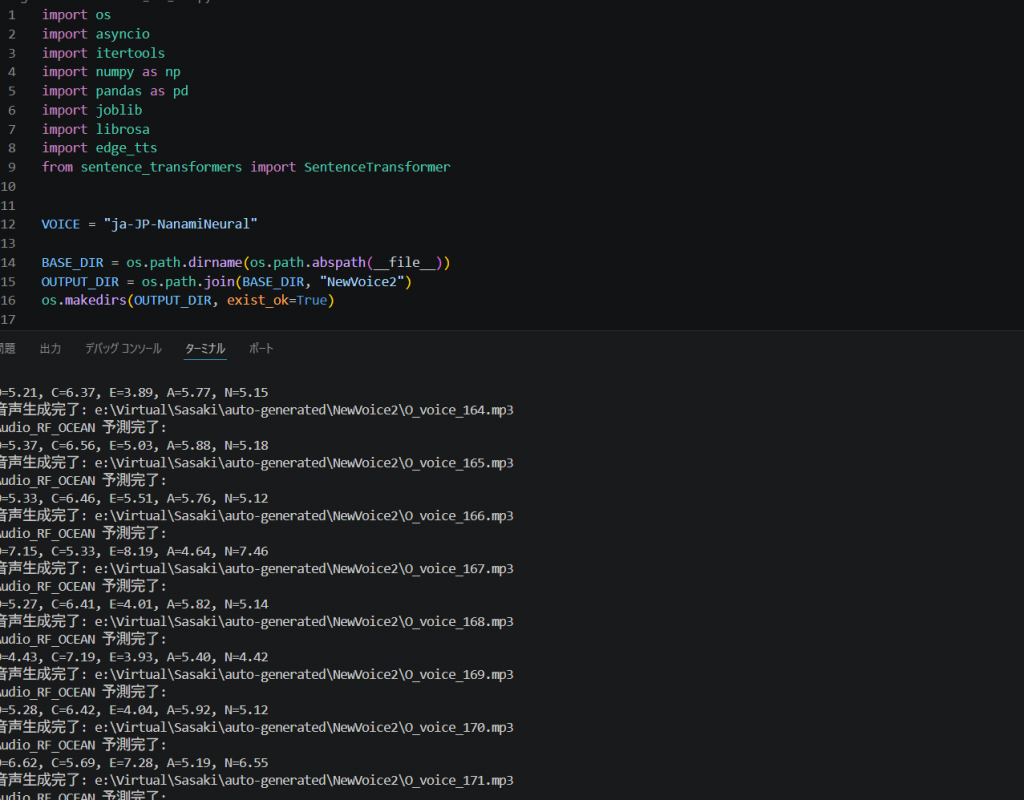Click OUTPUT_DIR variable on line 15
Viewport: 1024px width, 800px height.
pyautogui.click(x=80, y=281)
